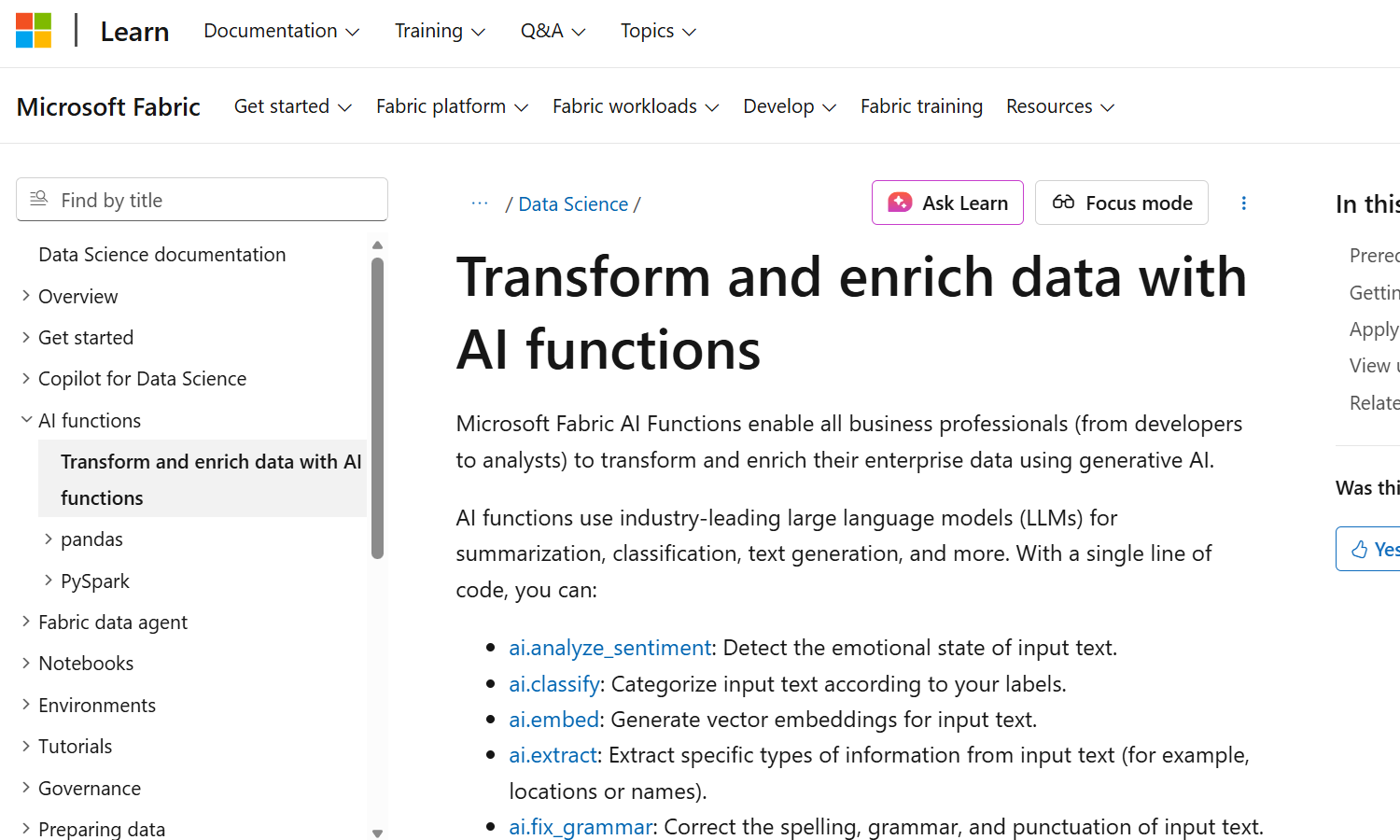Follow the ai.analyze_sentiment link

(x=609, y=648)
